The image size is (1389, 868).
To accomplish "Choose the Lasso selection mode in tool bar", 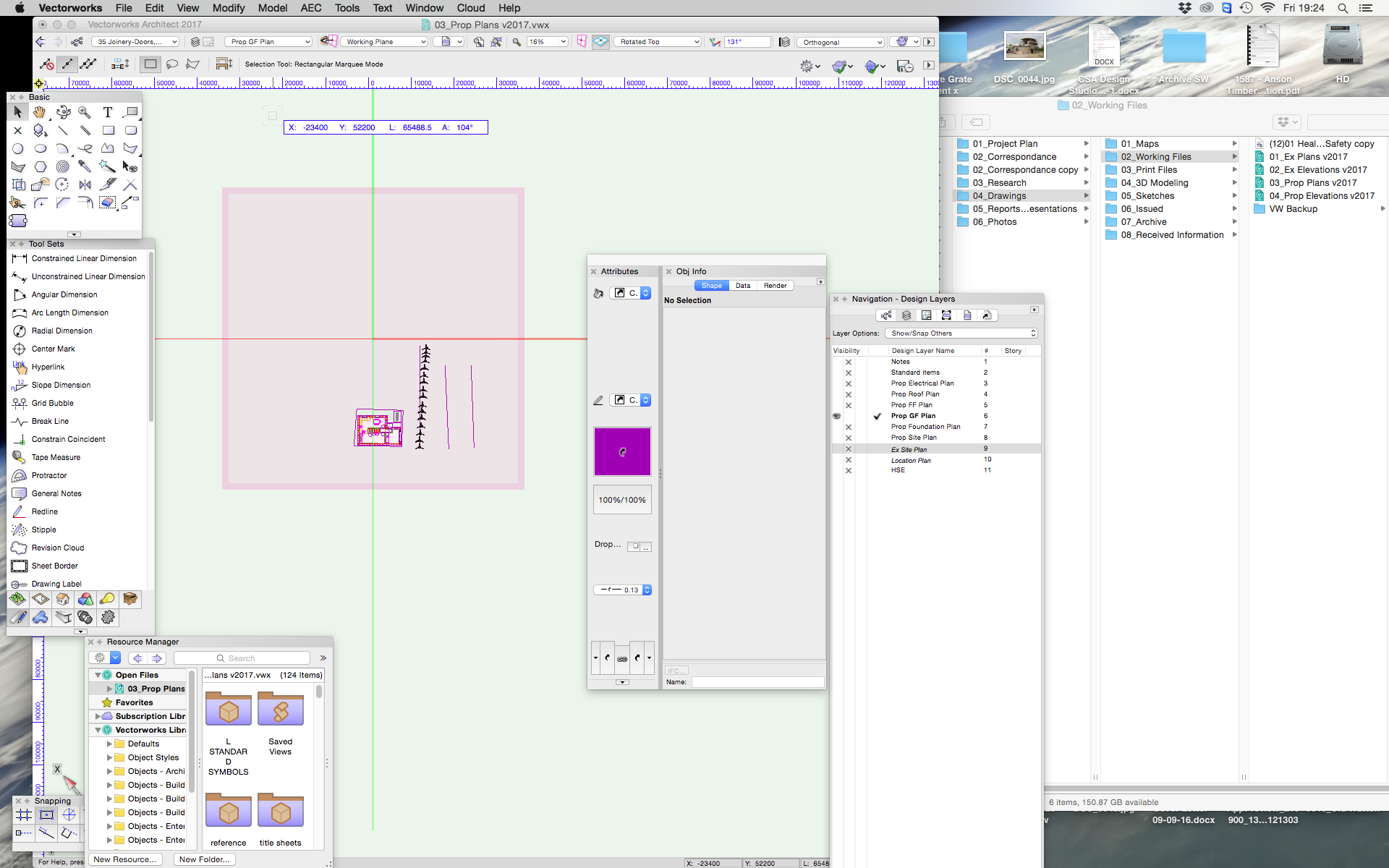I will (x=172, y=64).
